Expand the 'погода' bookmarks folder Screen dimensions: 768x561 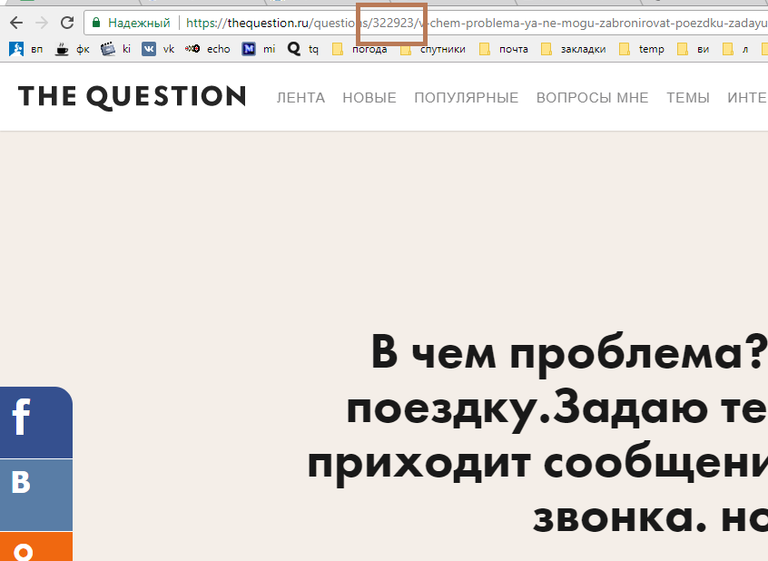click(361, 48)
